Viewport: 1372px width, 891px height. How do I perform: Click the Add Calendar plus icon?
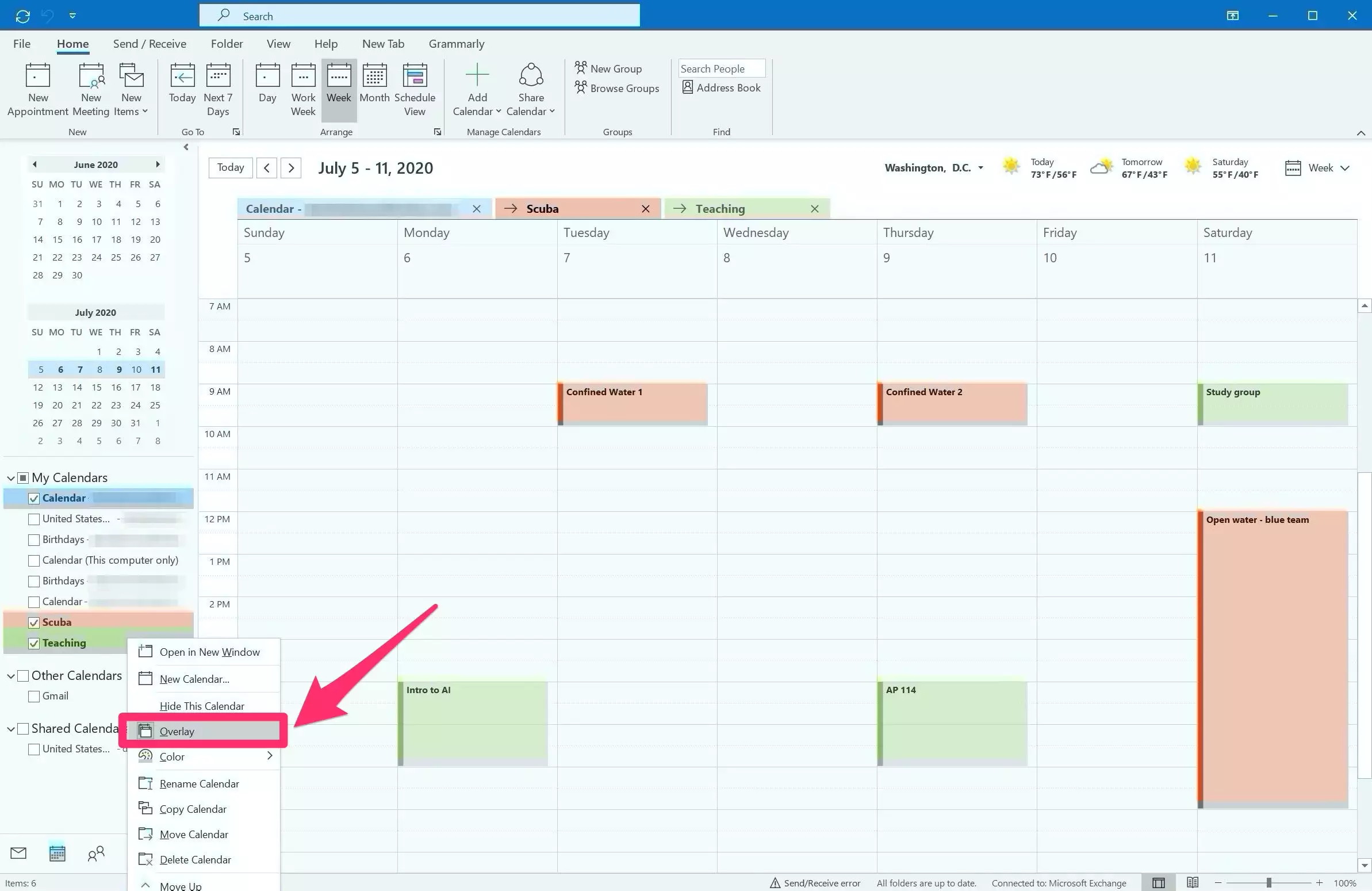click(477, 76)
